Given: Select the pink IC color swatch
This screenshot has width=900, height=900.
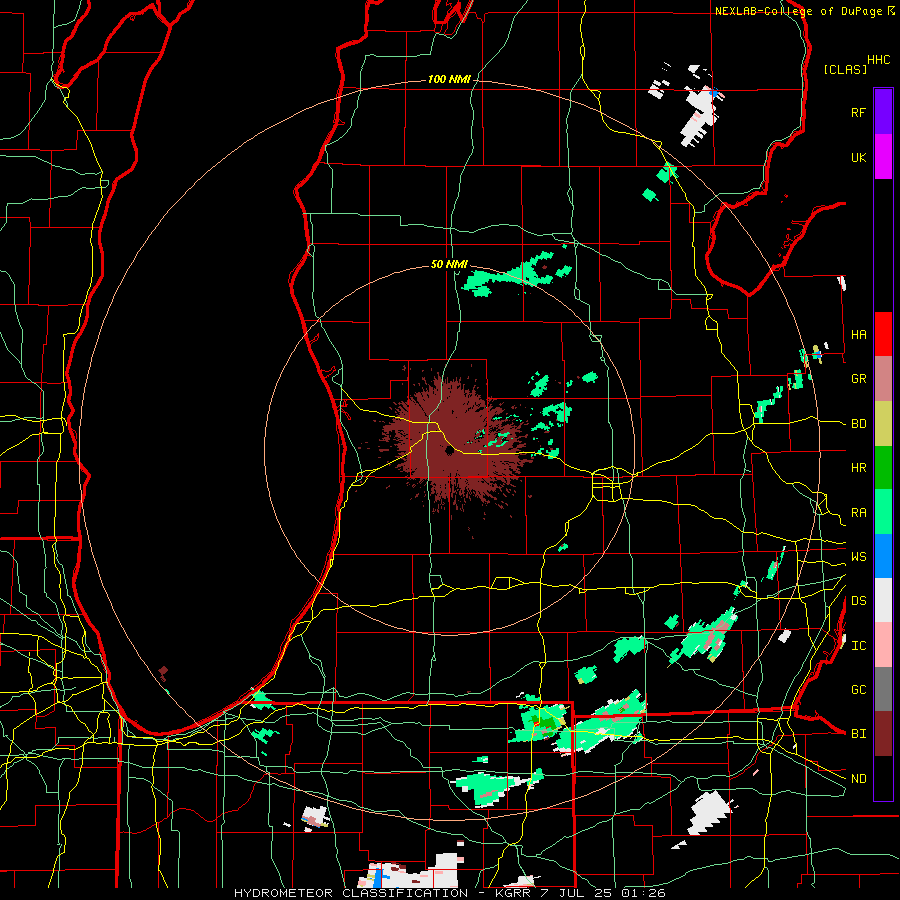Looking at the screenshot, I should (x=883, y=645).
